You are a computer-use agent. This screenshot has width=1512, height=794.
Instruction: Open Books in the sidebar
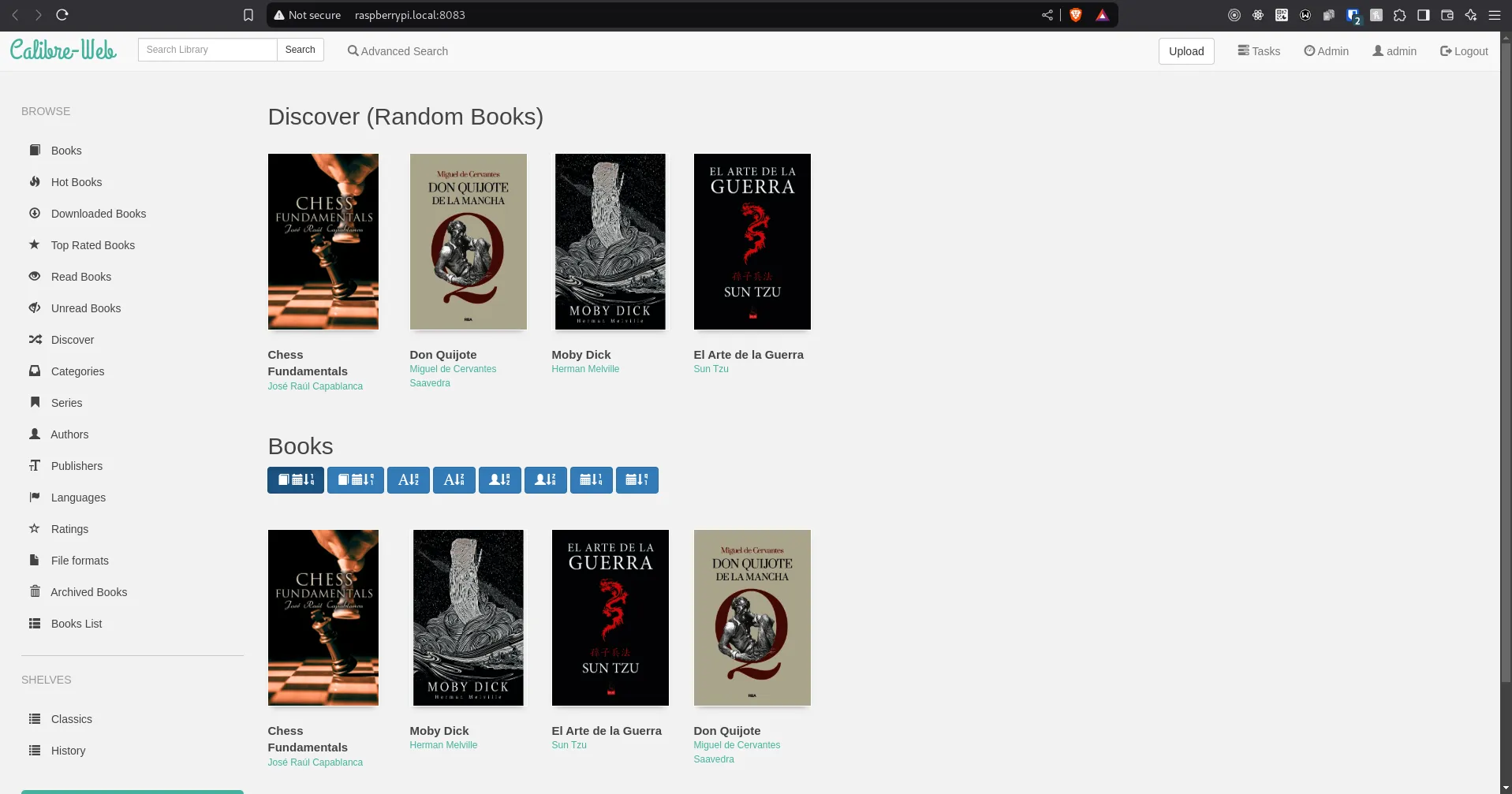66,151
